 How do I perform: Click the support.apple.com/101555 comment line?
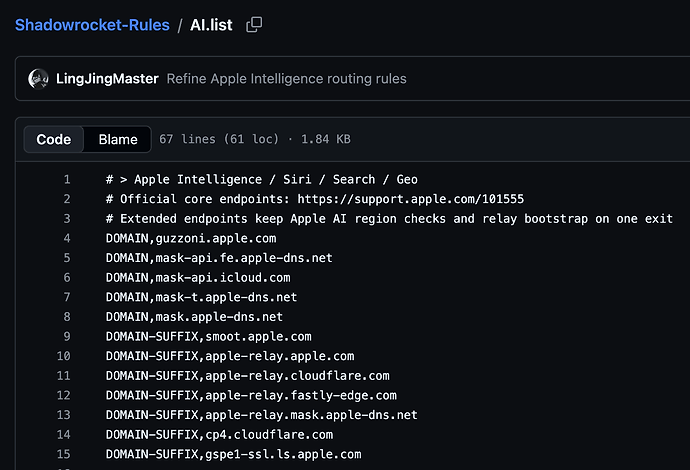(315, 199)
